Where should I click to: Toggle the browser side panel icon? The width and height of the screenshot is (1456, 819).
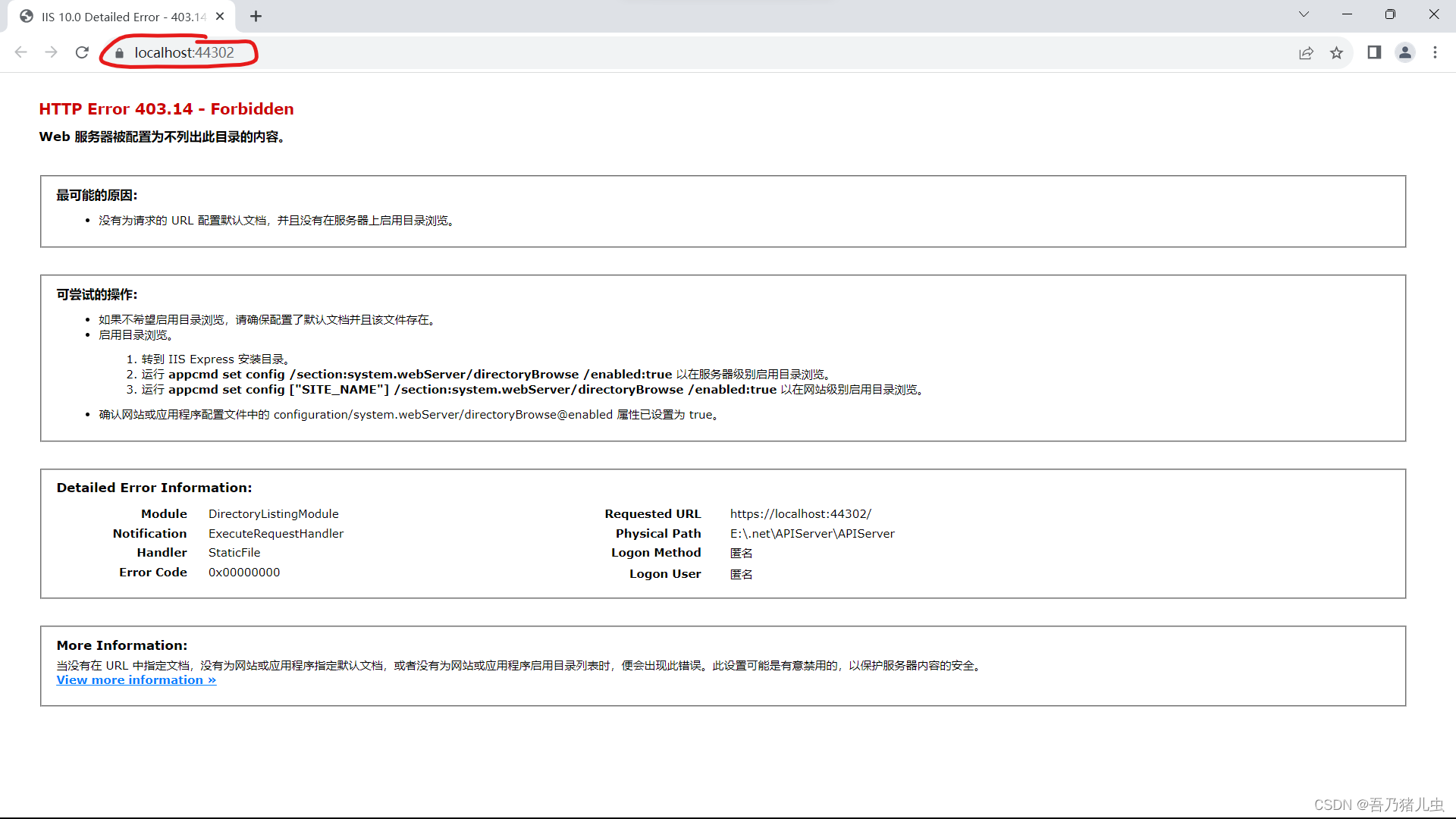(1374, 52)
